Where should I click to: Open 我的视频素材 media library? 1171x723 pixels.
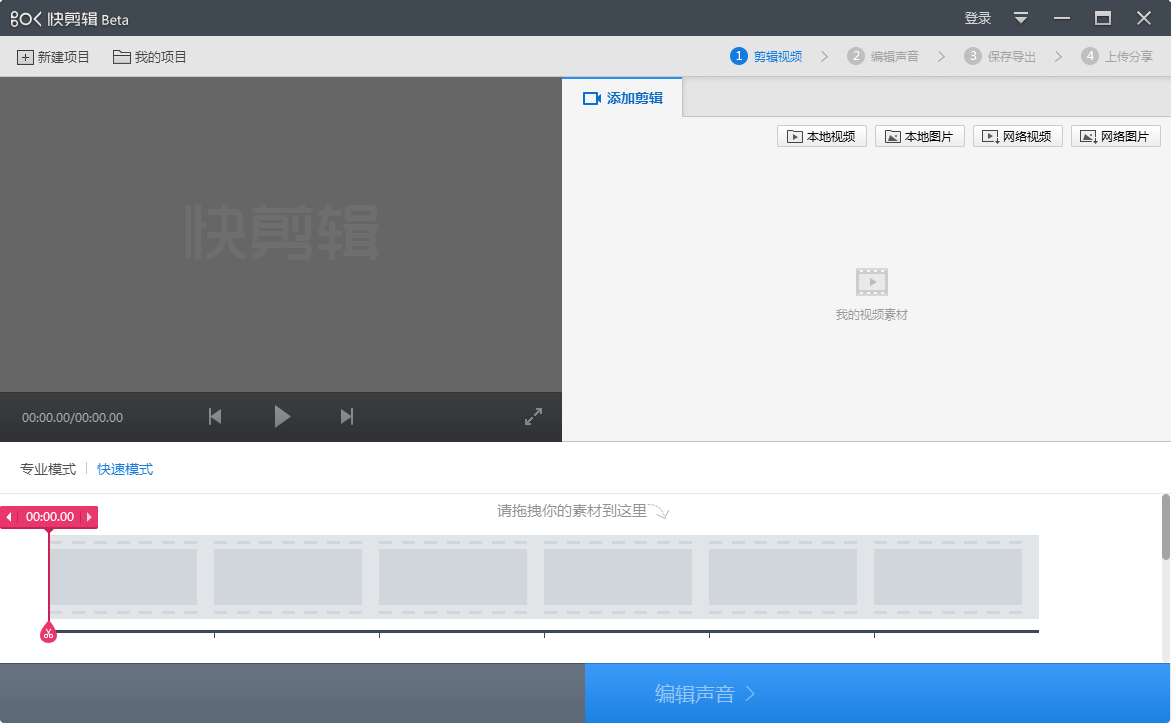pos(871,291)
